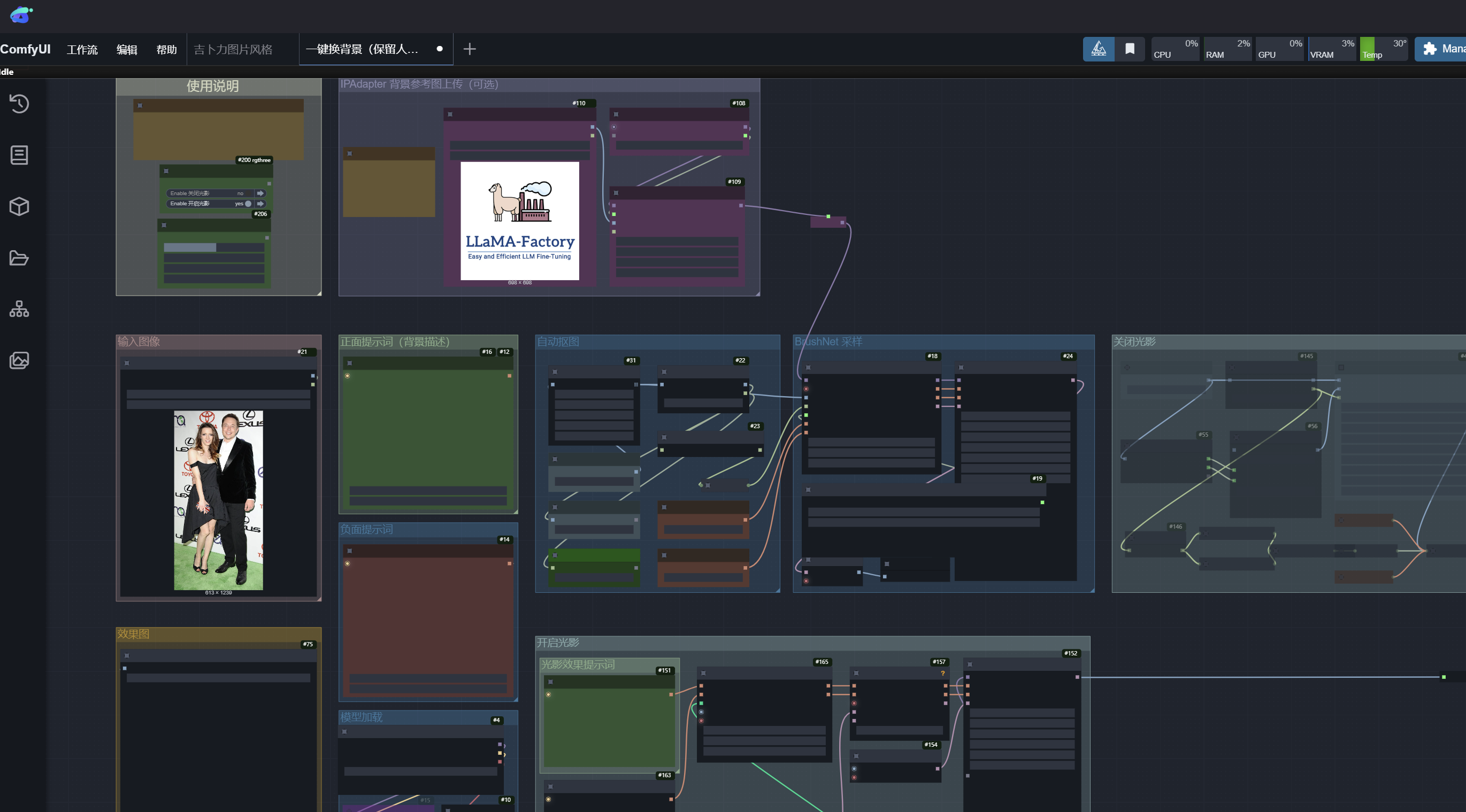Open the node tree hierarchy sidebar icon
The image size is (1466, 812).
click(x=19, y=309)
